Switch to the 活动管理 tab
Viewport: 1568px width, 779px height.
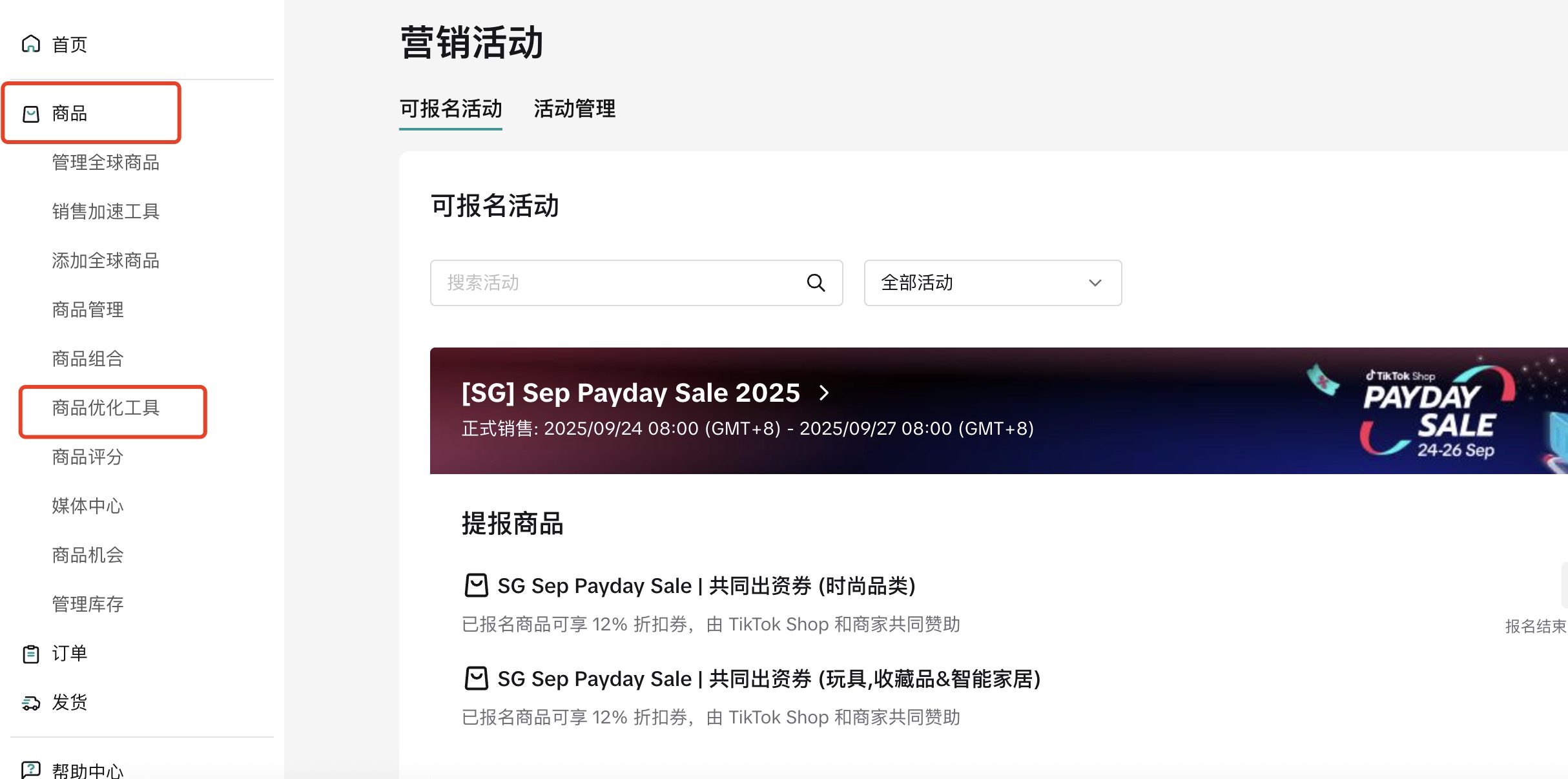[x=574, y=109]
